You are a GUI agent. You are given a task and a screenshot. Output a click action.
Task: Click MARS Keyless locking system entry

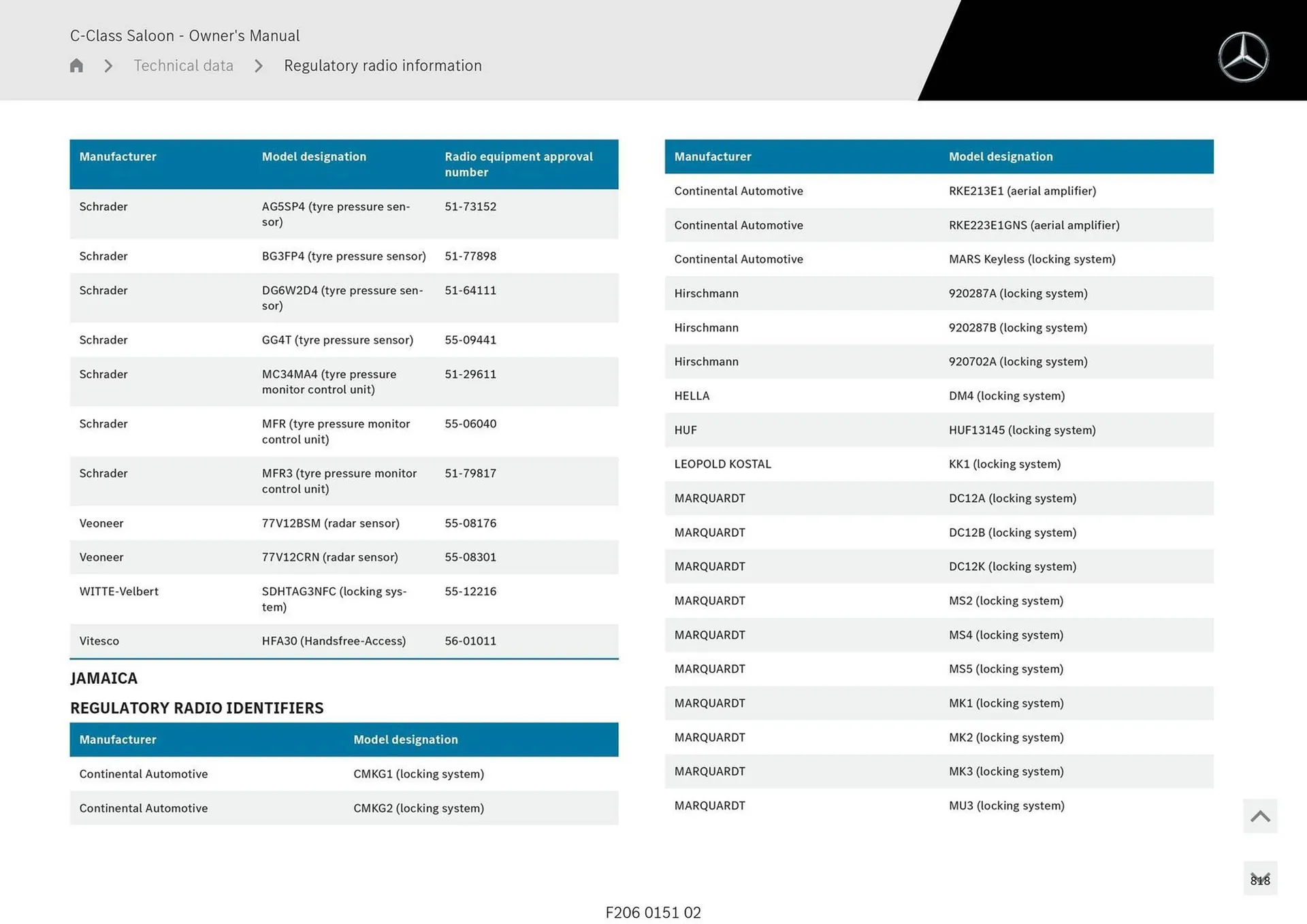point(1031,259)
